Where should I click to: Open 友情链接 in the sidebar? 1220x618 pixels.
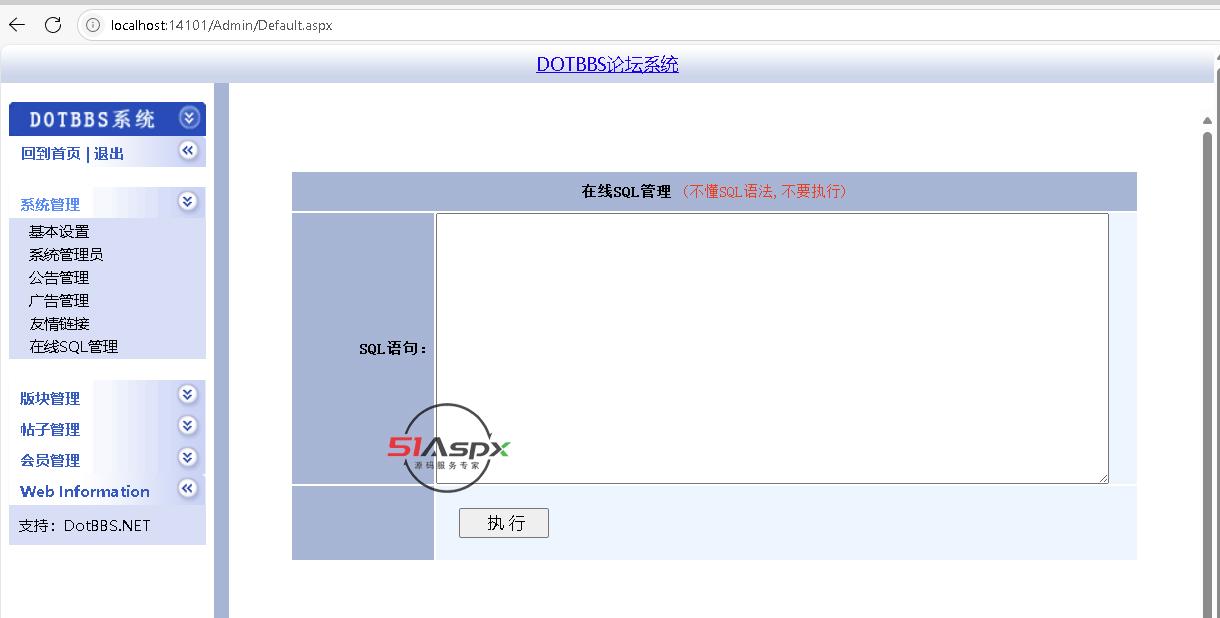coord(59,323)
